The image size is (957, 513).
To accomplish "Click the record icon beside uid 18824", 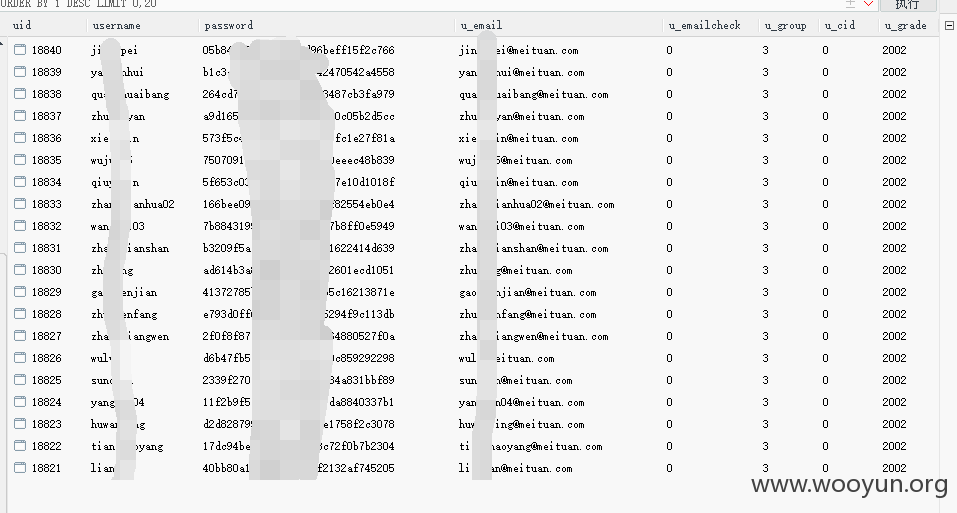I will 20,401.
